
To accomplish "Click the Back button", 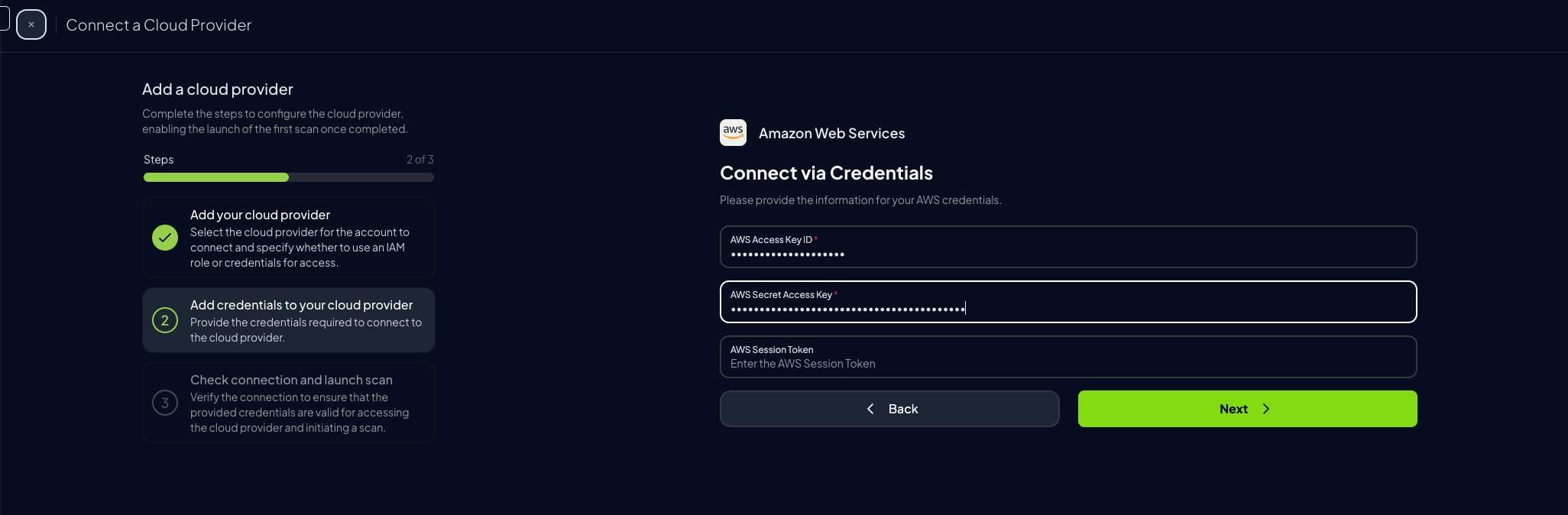I will click(x=889, y=409).
